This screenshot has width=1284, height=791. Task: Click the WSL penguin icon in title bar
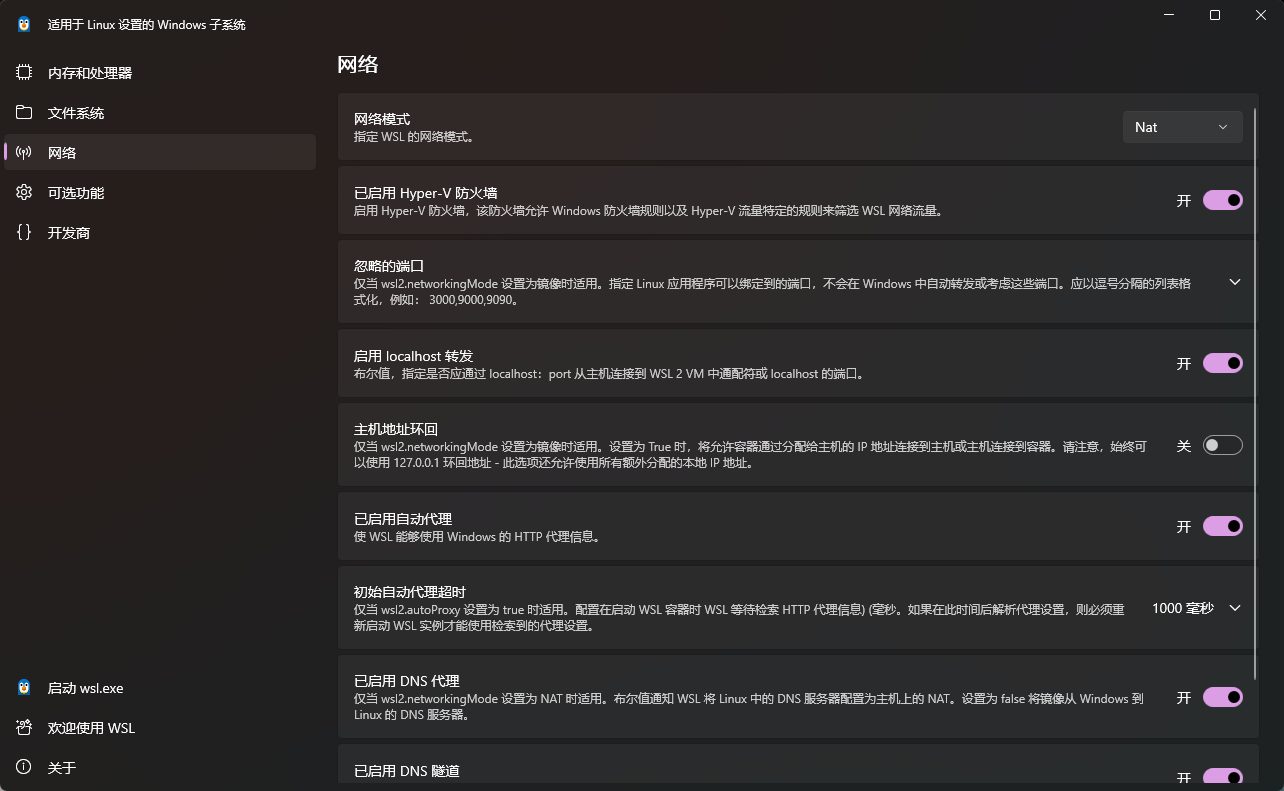click(24, 24)
